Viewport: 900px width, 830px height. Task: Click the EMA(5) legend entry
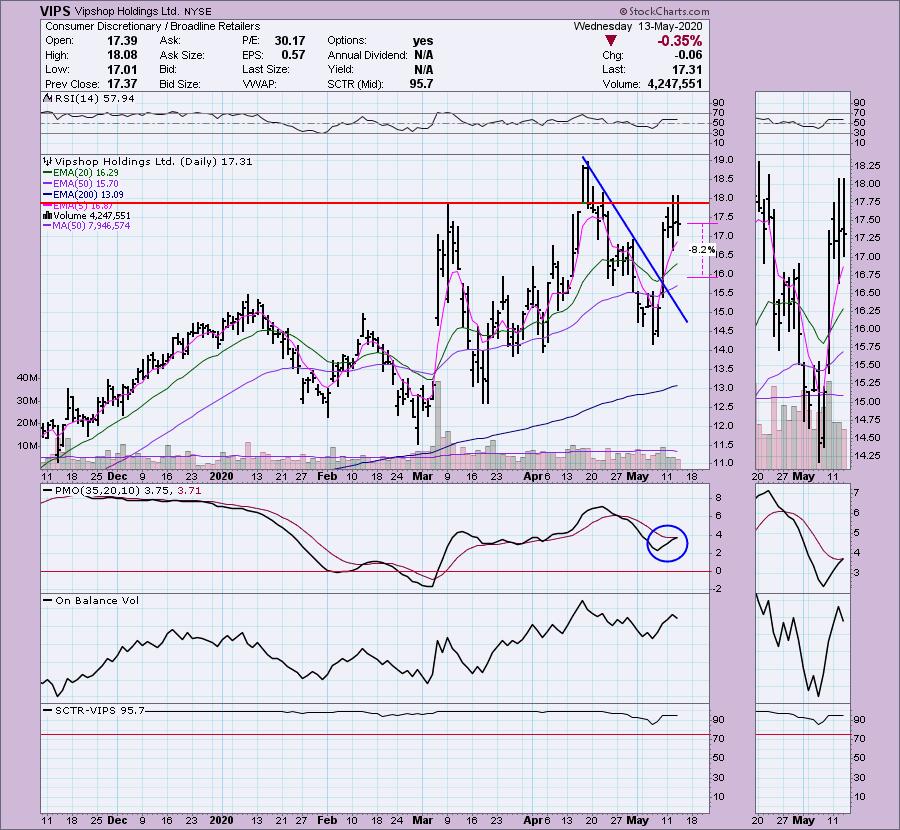pyautogui.click(x=83, y=205)
